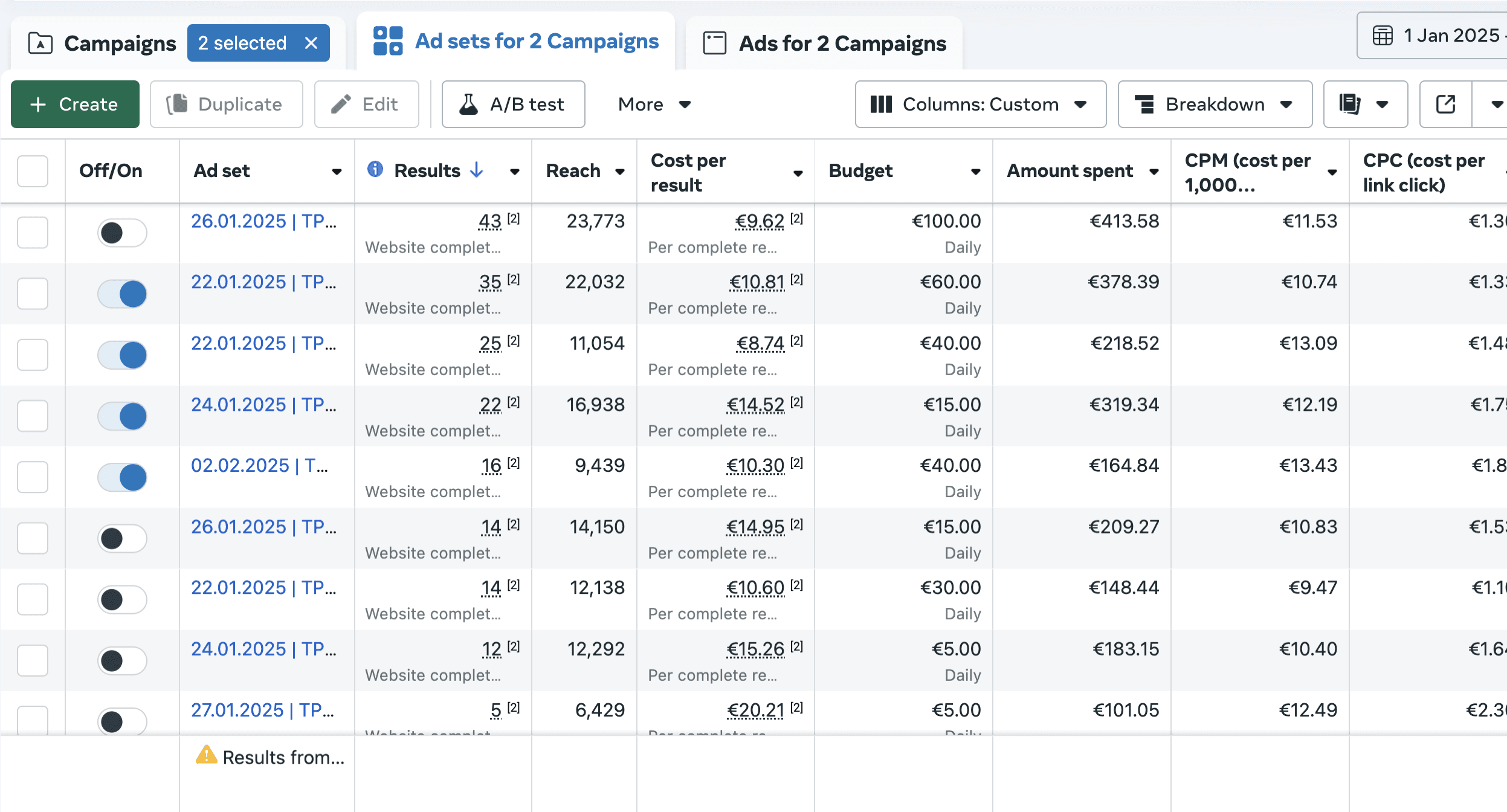Switch to Ads for 2 Campaigns tab
Screen dimensions: 1507x812
pyautogui.click(x=825, y=43)
